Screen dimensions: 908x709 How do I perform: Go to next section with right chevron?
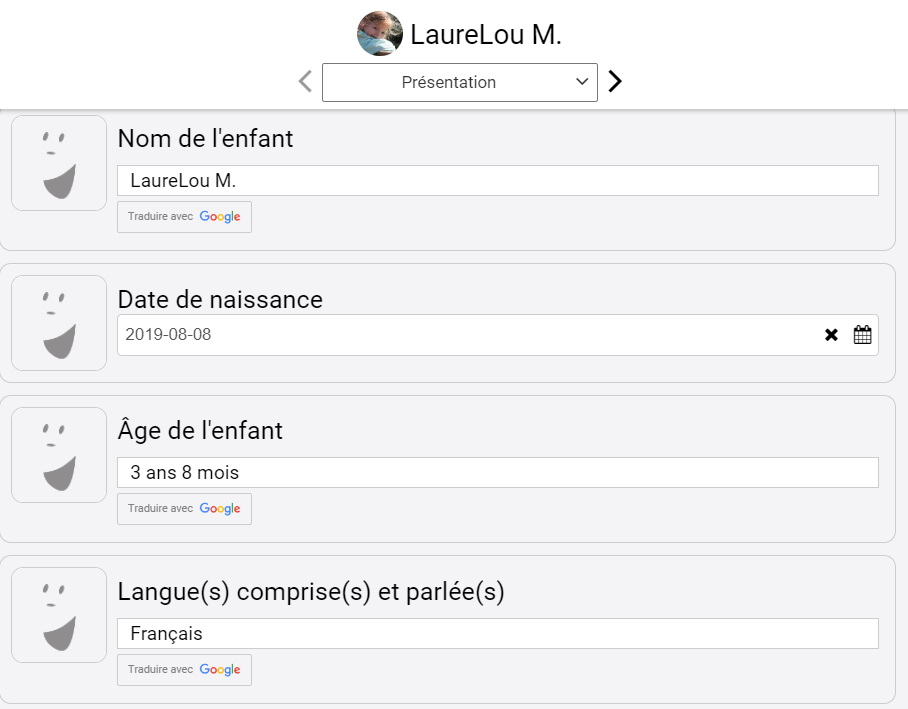(615, 81)
